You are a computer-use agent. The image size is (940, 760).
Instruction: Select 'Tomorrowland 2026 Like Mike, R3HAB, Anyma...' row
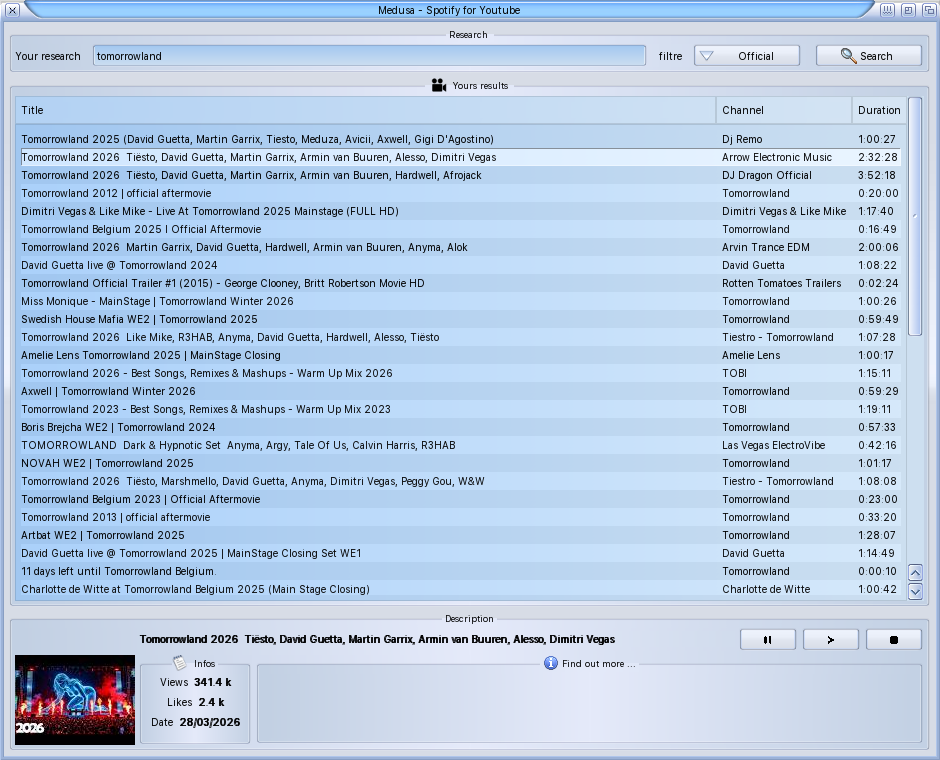point(460,337)
